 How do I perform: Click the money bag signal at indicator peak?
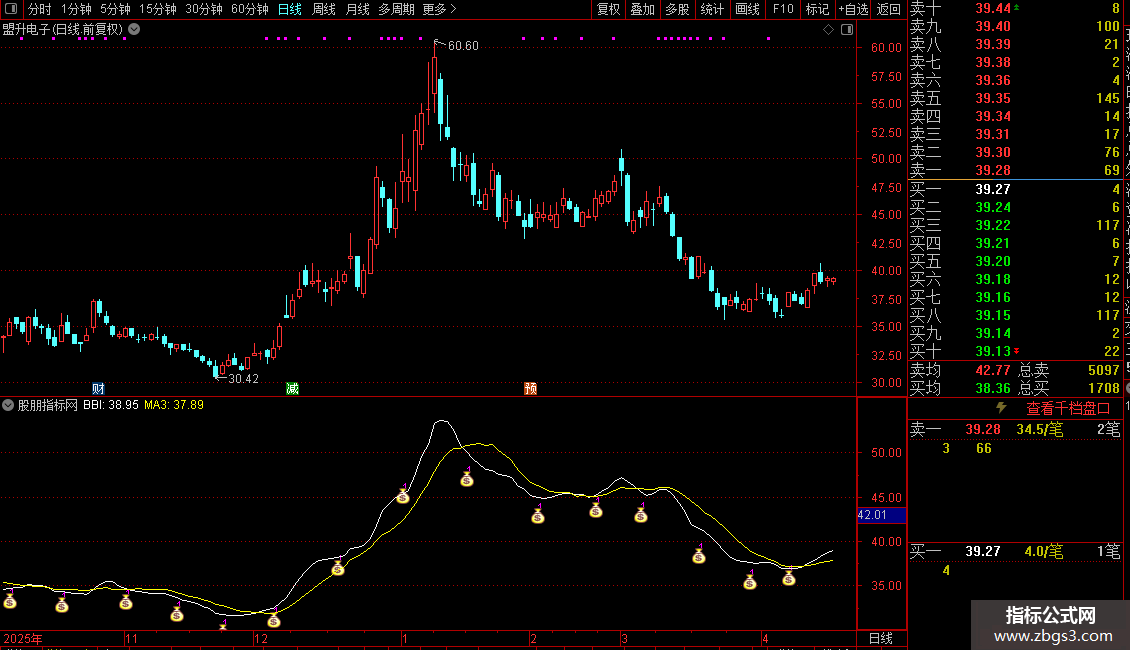(466, 479)
